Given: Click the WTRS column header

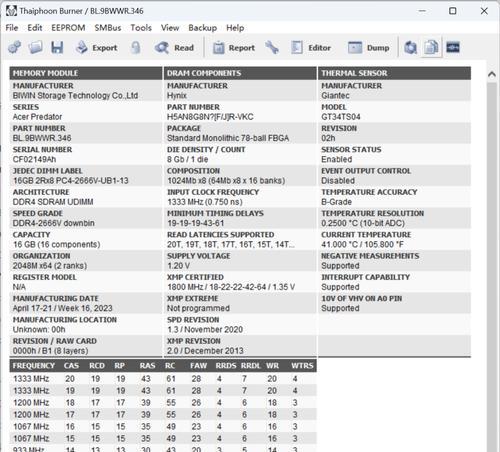Looking at the screenshot, I should pos(302,366).
